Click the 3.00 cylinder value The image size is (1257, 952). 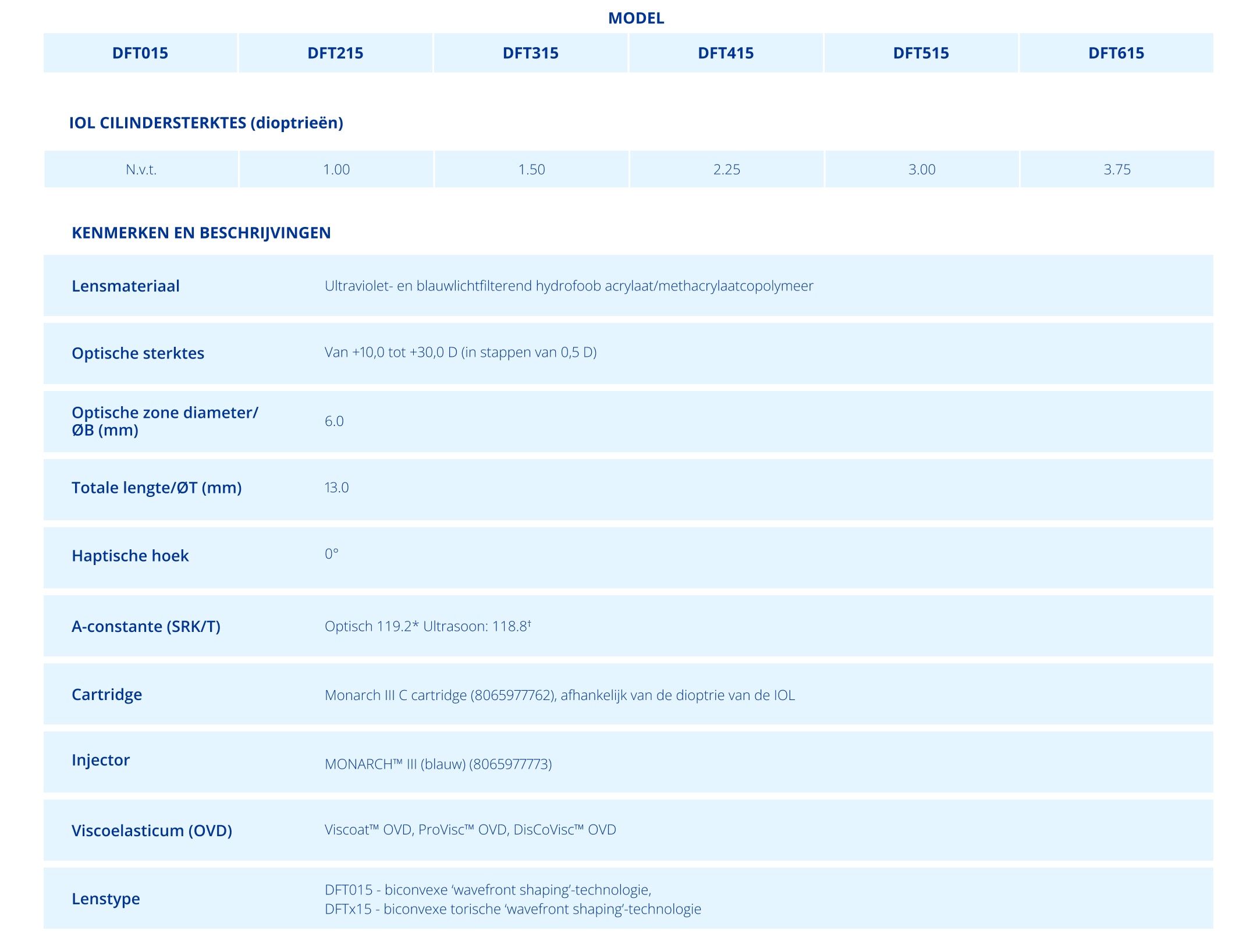click(x=922, y=169)
